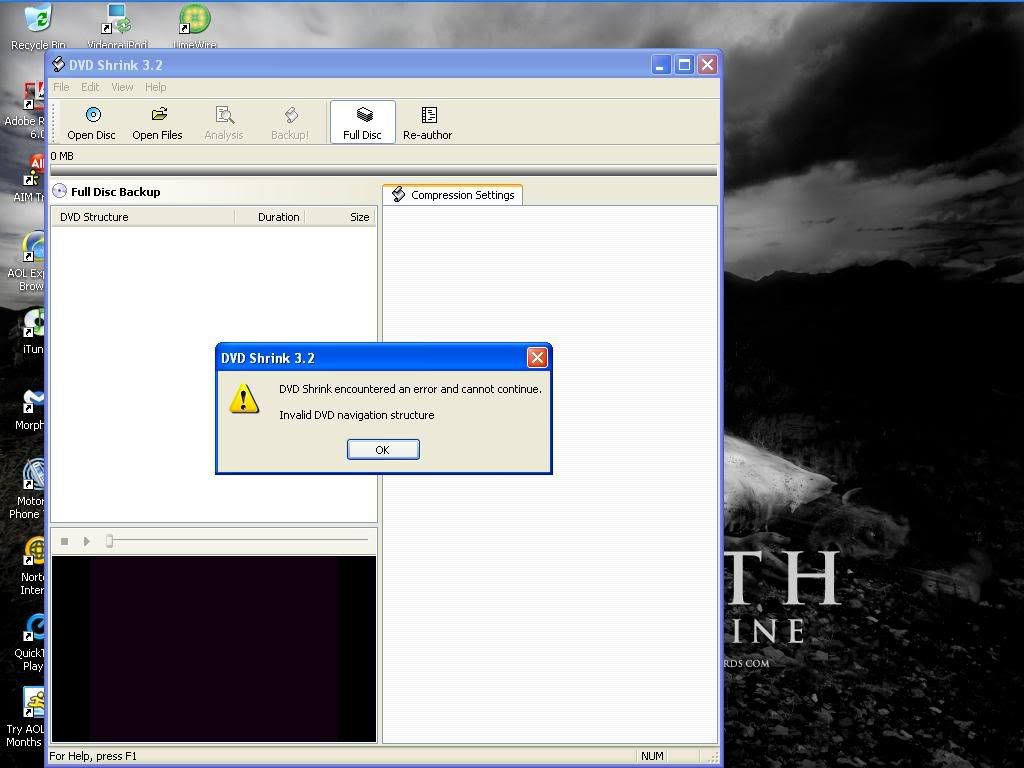This screenshot has height=768, width=1024.
Task: Close the DVD Shrink error dialog
Action: (x=537, y=357)
